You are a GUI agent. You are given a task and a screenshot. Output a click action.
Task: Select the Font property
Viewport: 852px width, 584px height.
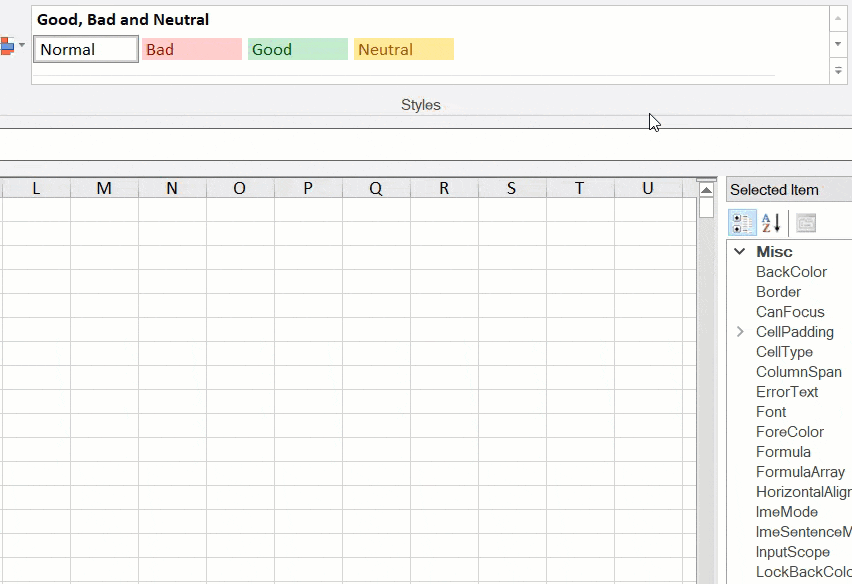pos(771,412)
